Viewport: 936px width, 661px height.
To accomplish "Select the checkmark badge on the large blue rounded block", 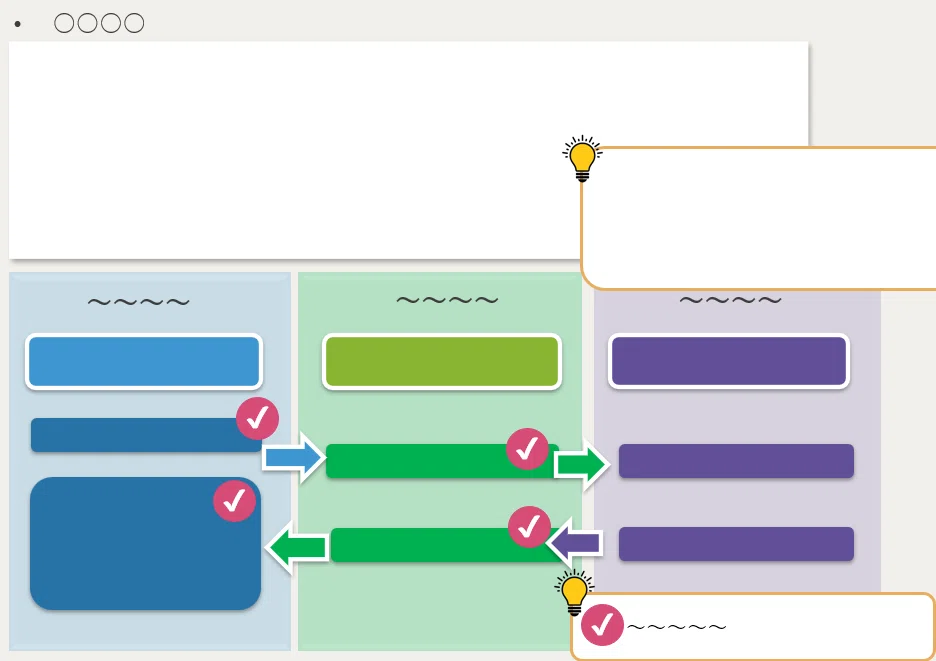I will point(235,501).
